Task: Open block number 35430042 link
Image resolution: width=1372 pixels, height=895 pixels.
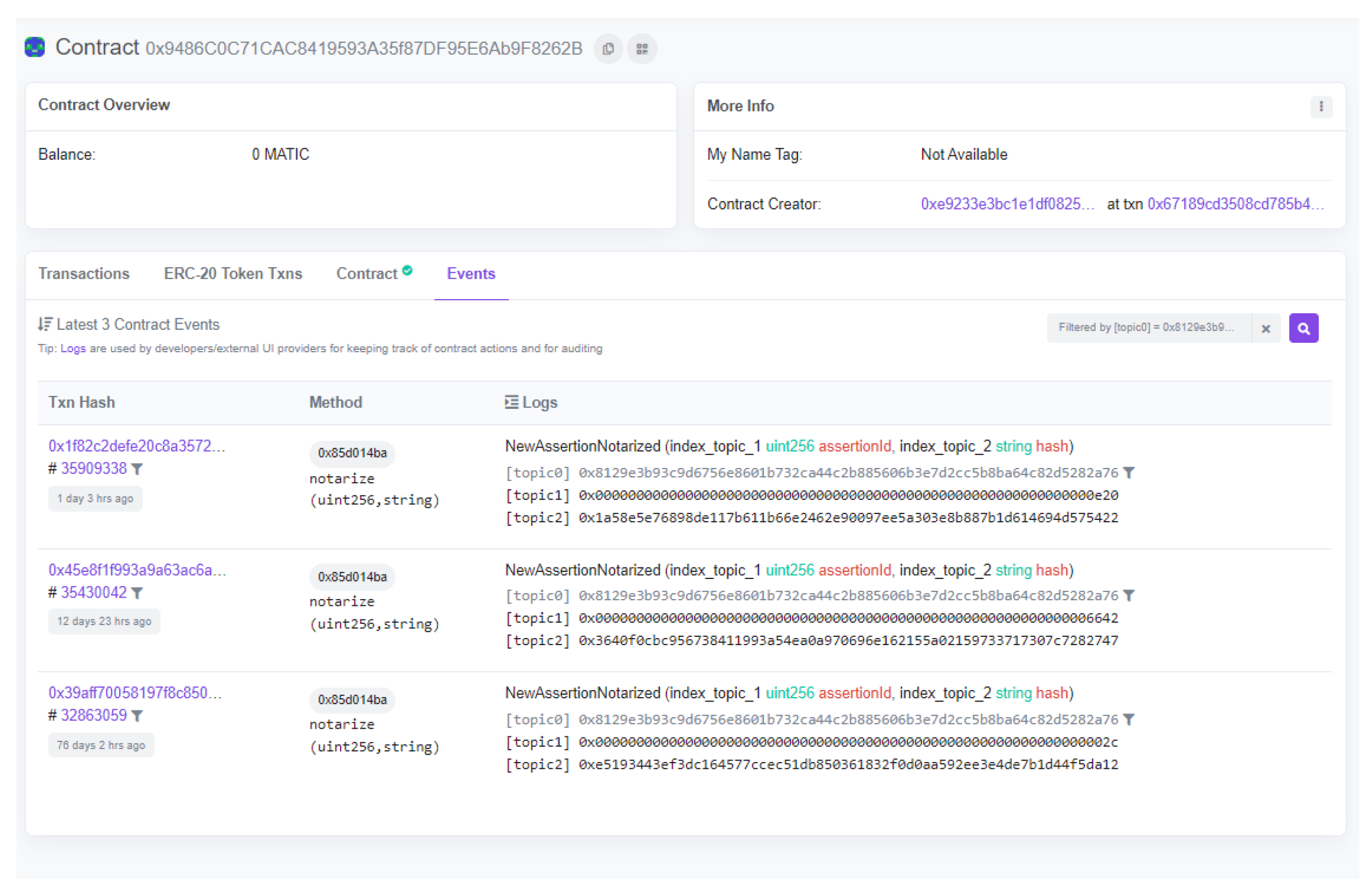Action: (93, 592)
